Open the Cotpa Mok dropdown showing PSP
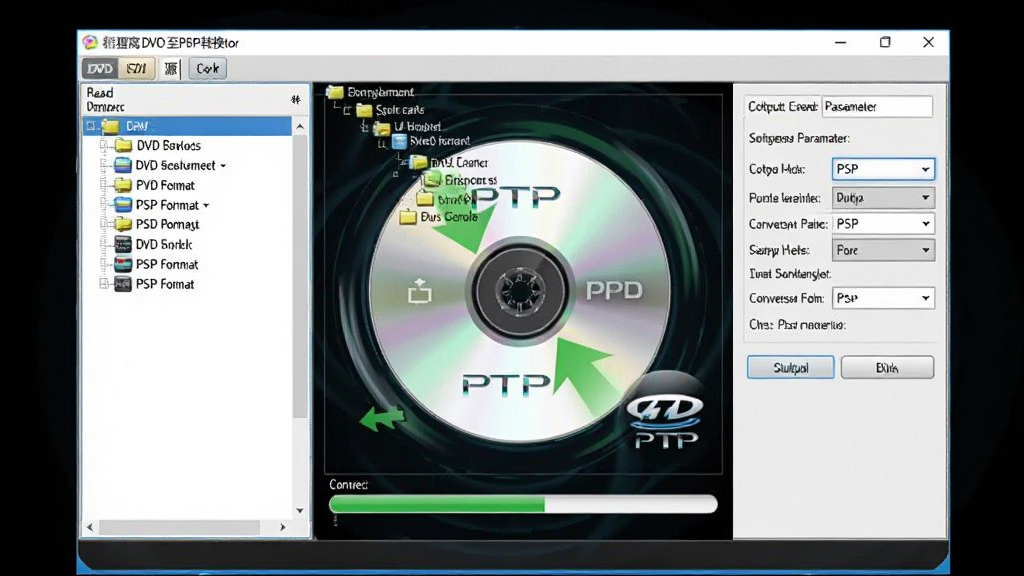The width and height of the screenshot is (1024, 576). [x=883, y=169]
